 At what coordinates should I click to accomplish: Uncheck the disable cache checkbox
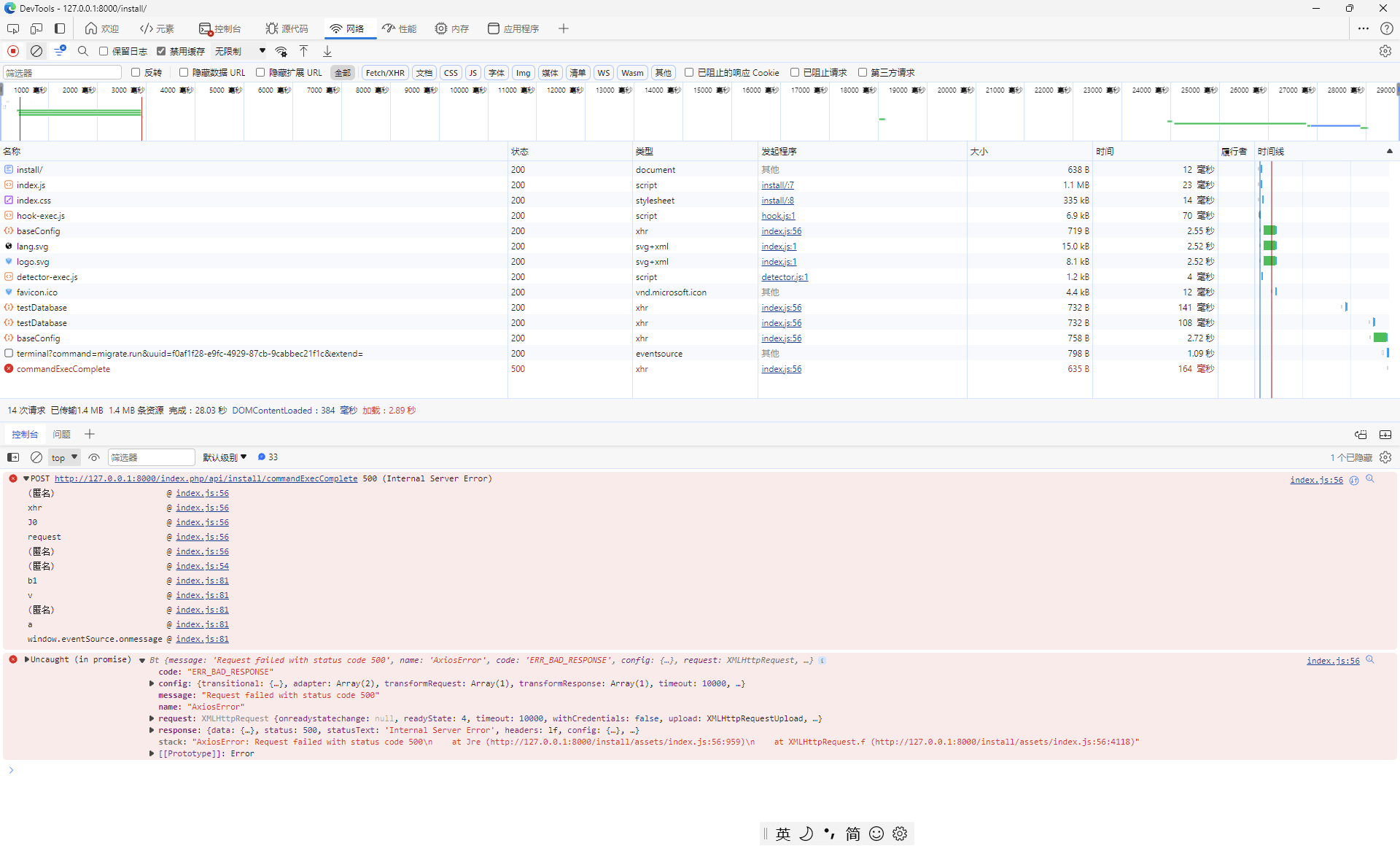pos(161,51)
